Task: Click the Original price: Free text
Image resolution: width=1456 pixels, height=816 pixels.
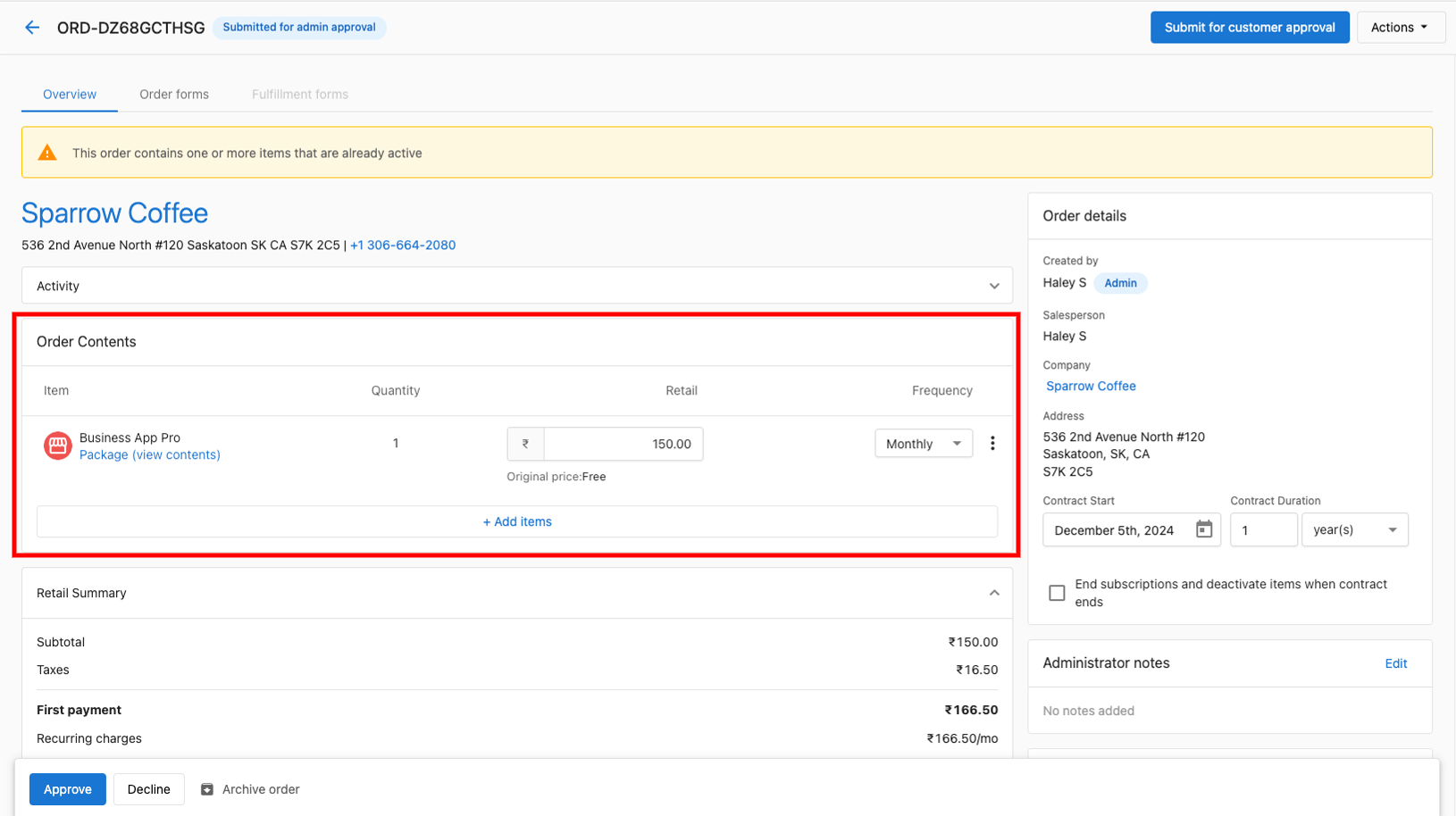Action: (556, 477)
